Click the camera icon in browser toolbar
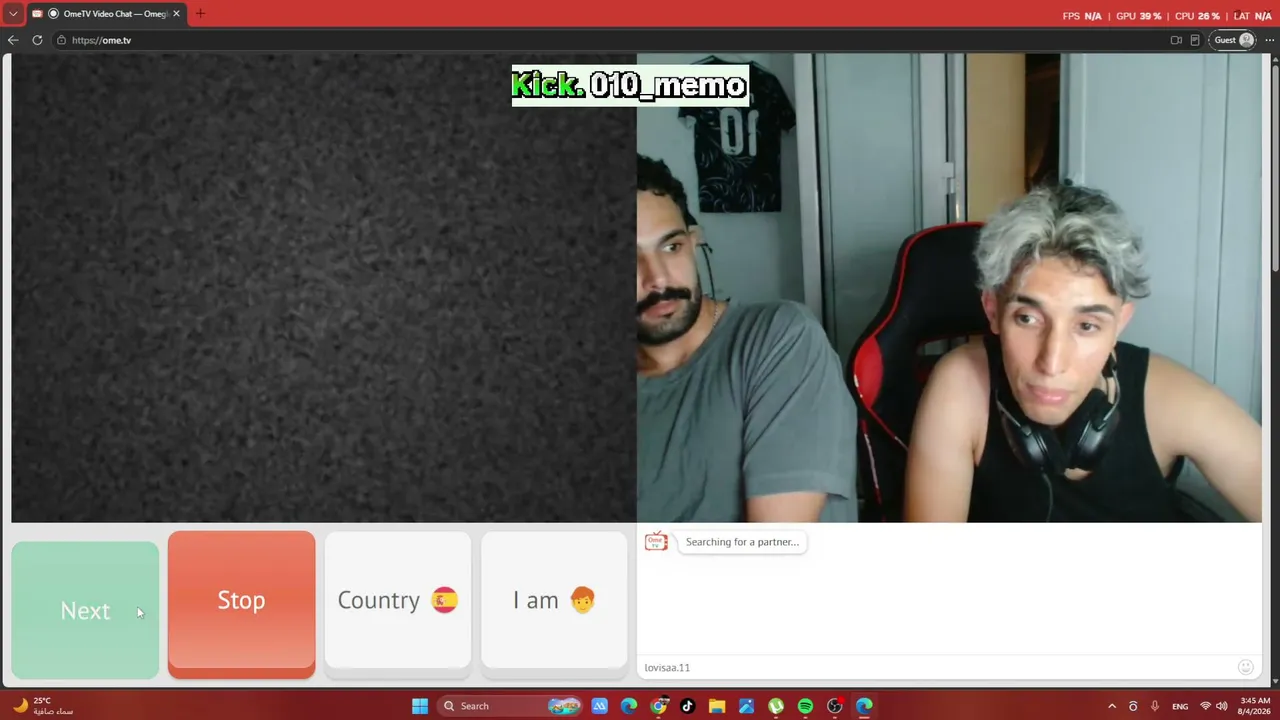1280x720 pixels. (1176, 40)
